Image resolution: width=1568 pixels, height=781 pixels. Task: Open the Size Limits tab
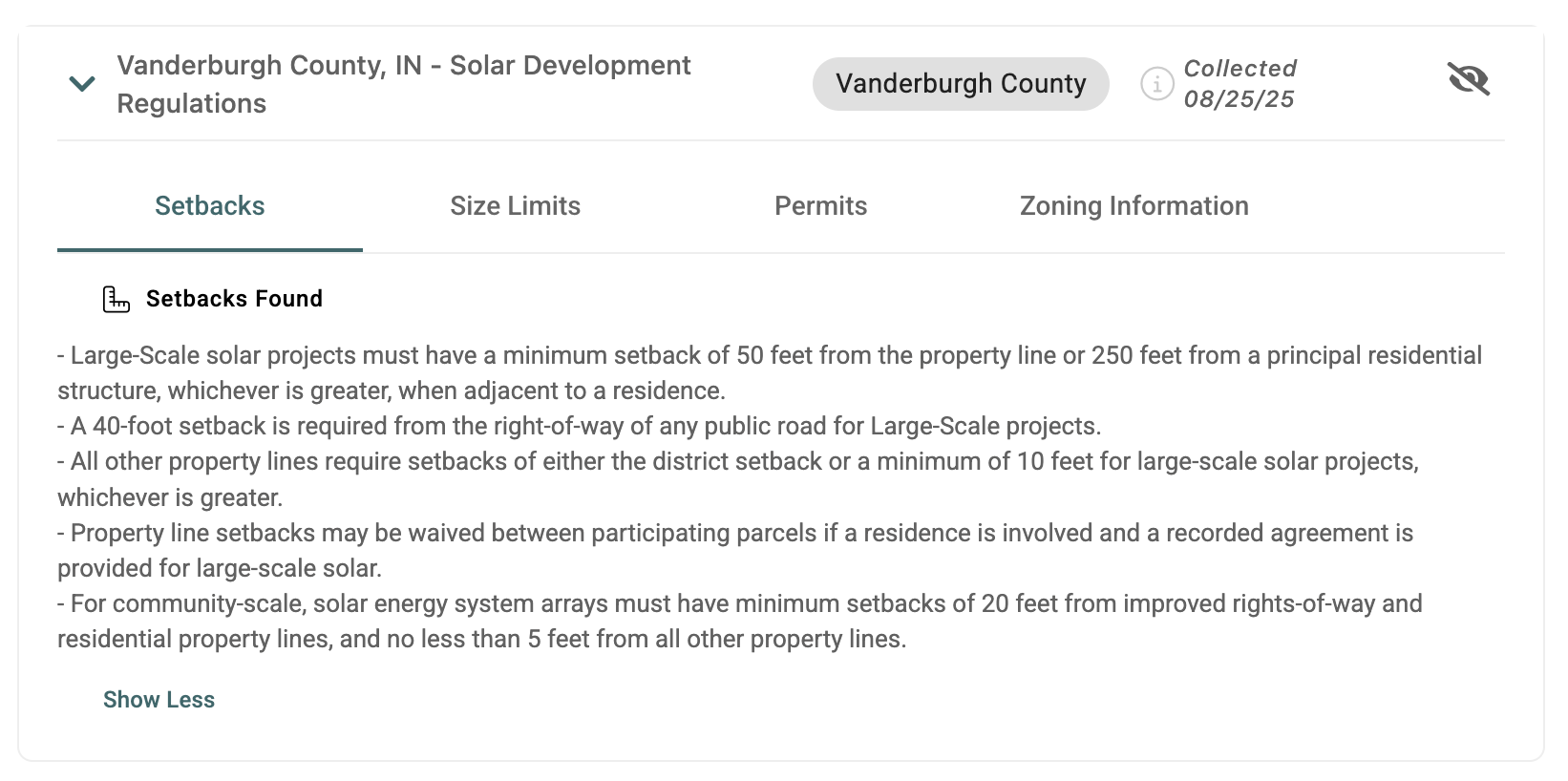point(515,206)
